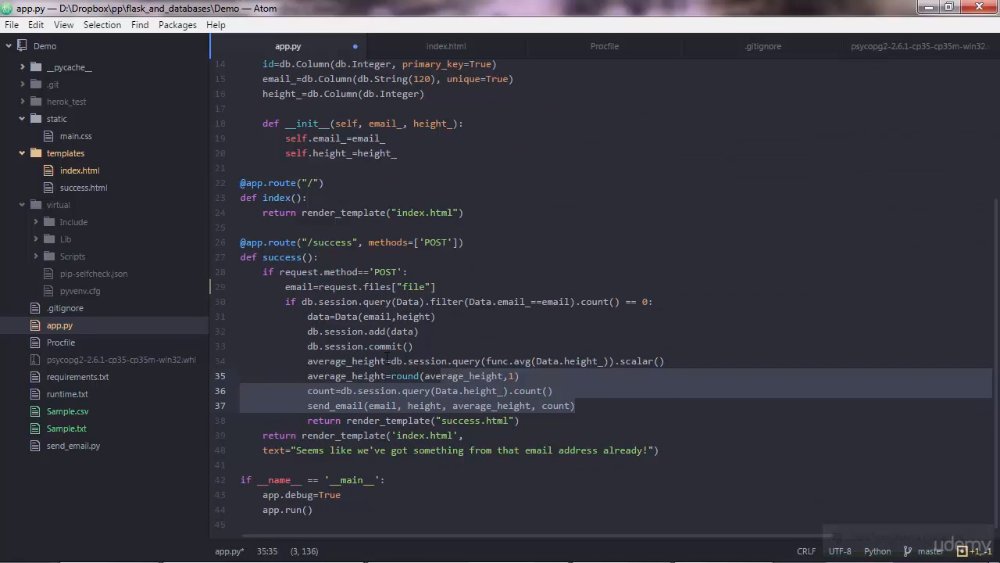Click the send_email call on line 37
The image size is (1000, 563).
[441, 406]
